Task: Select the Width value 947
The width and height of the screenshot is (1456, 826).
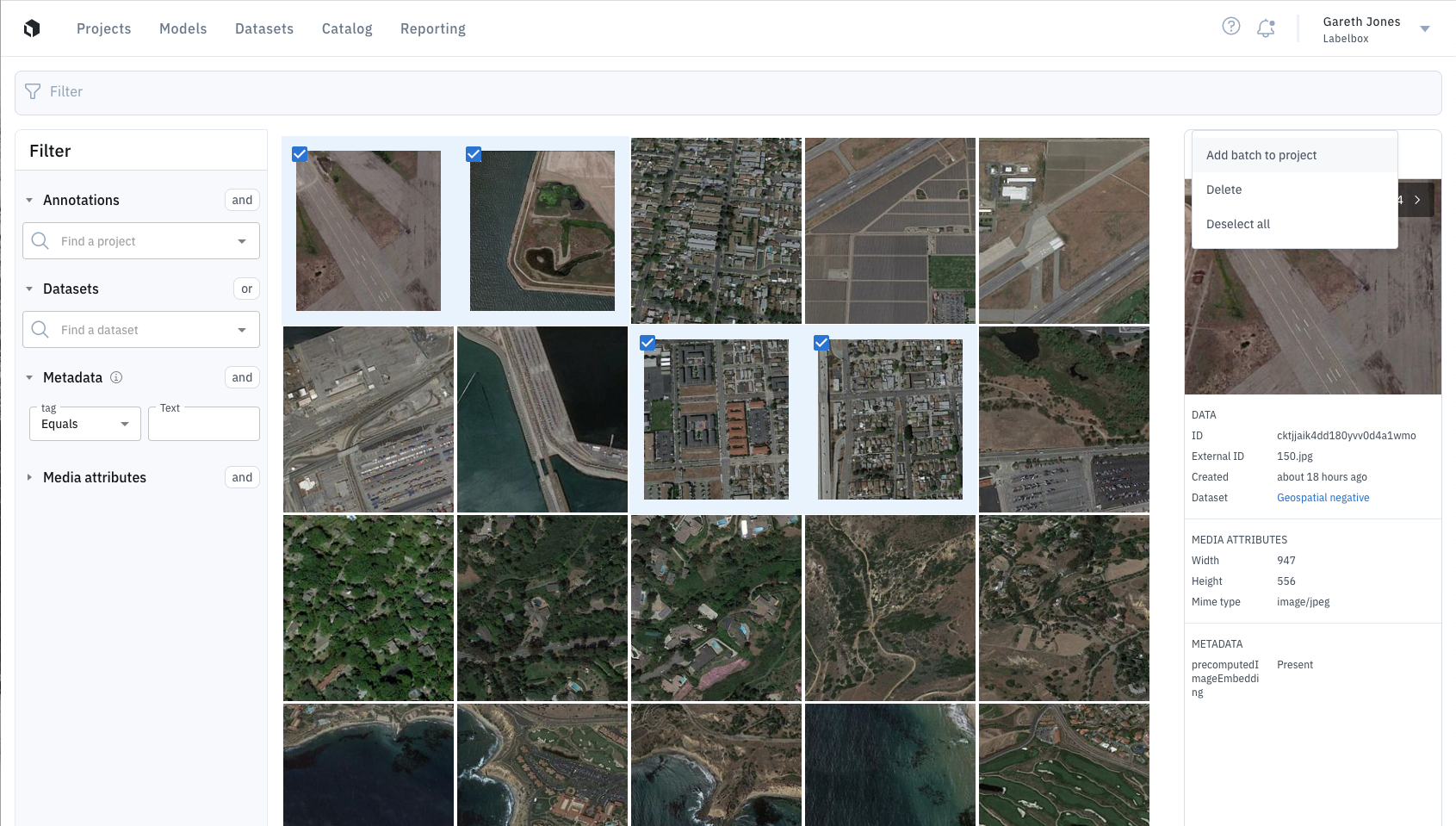Action: 1286,561
